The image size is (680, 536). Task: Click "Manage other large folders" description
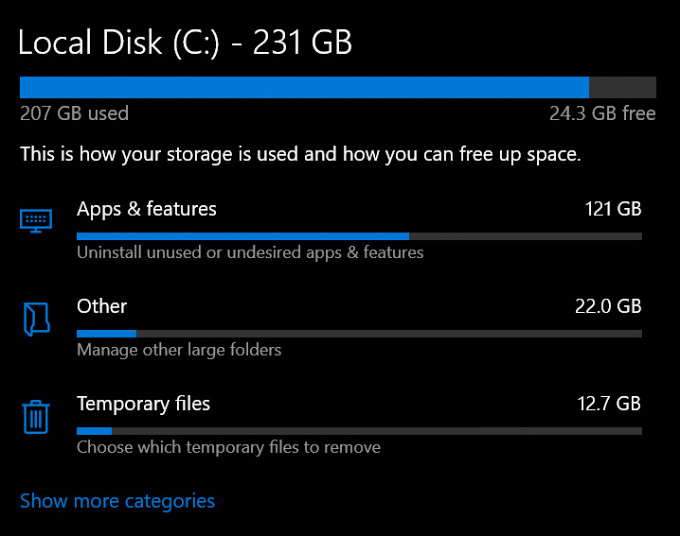pos(179,350)
